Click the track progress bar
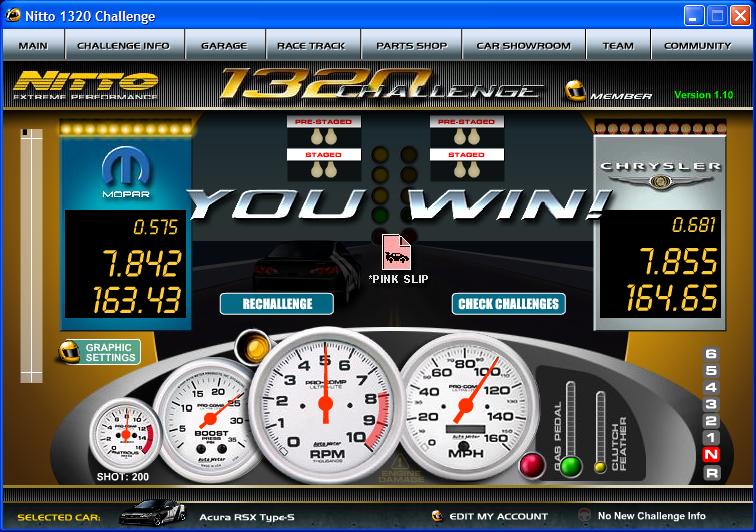756x532 pixels. click(31, 255)
